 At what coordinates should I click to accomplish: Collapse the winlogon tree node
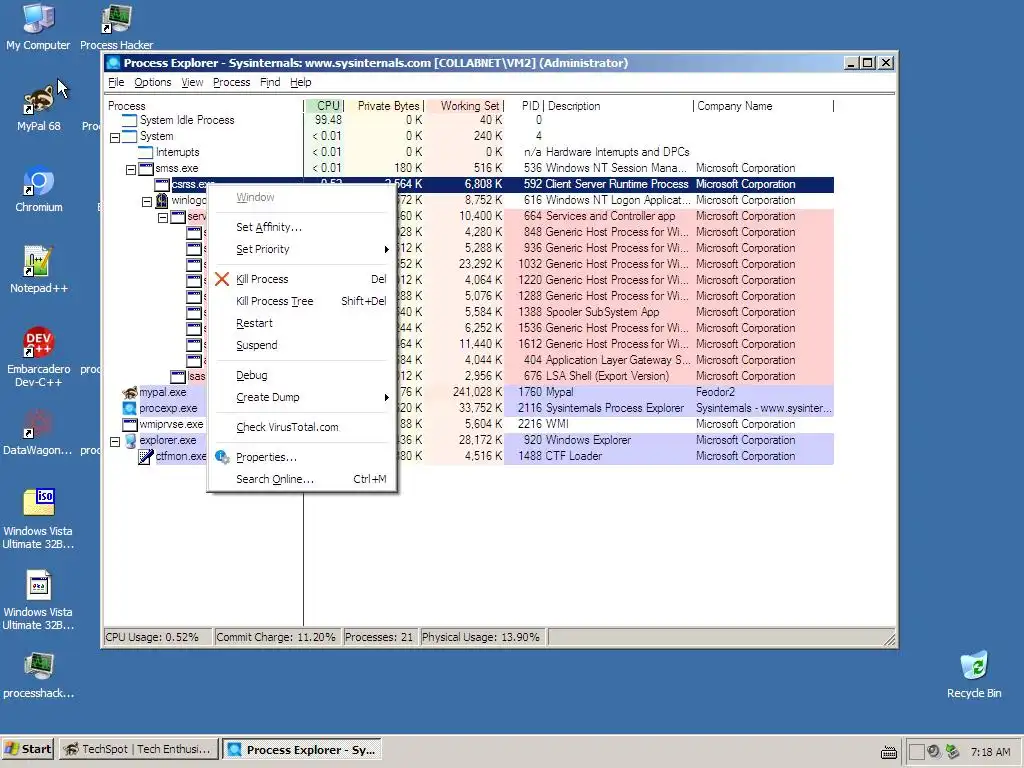[x=147, y=201]
